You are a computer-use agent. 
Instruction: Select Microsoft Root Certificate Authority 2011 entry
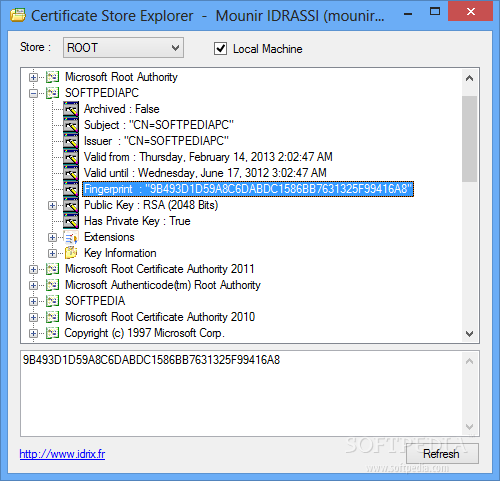pos(160,269)
